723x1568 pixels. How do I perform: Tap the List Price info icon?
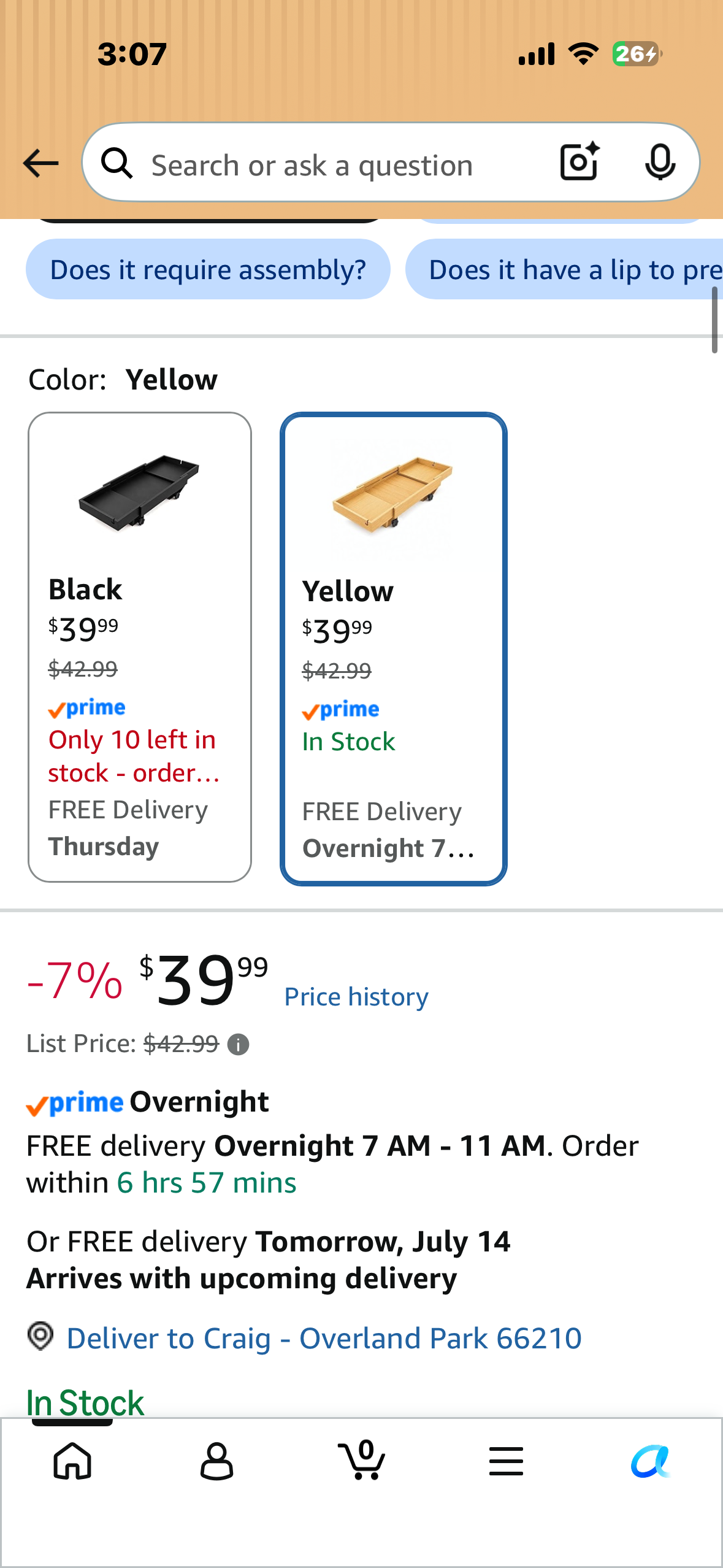pyautogui.click(x=238, y=1044)
